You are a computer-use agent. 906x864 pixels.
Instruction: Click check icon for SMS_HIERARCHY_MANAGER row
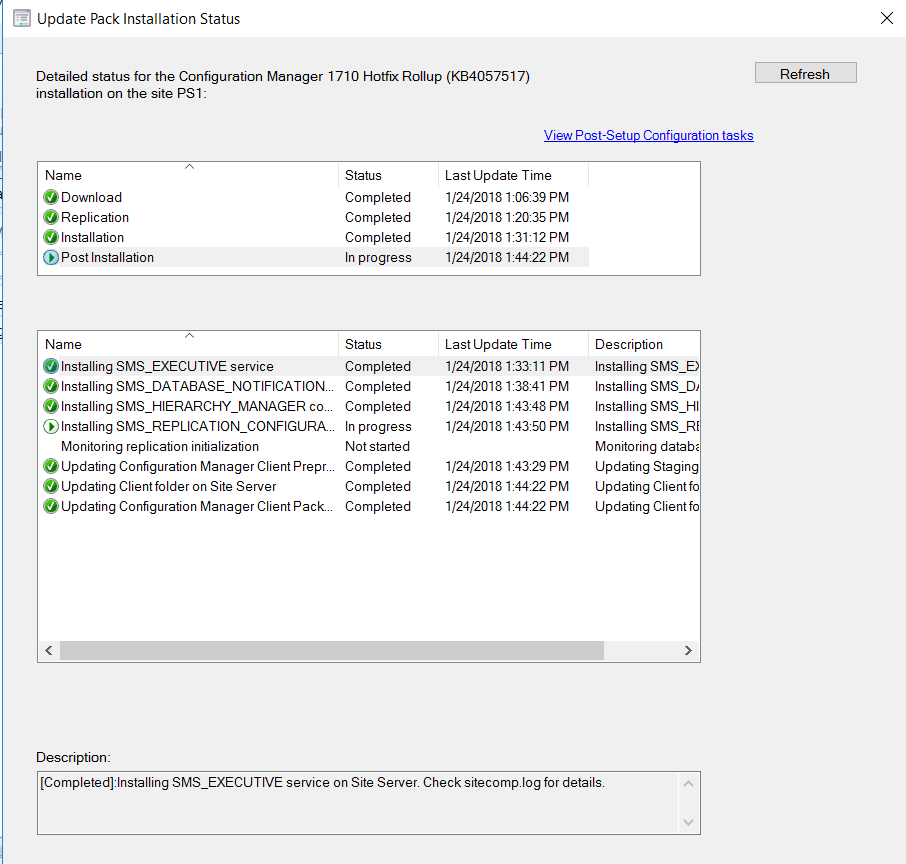coord(51,406)
